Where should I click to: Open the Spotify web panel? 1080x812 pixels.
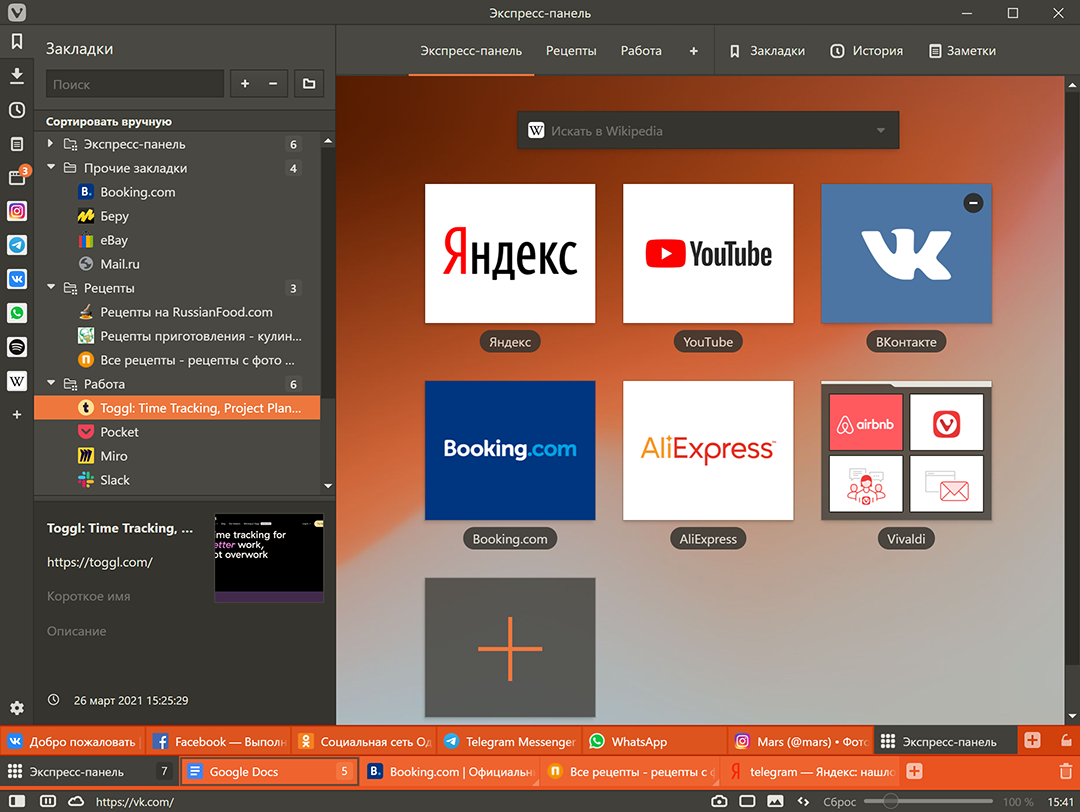click(x=17, y=346)
